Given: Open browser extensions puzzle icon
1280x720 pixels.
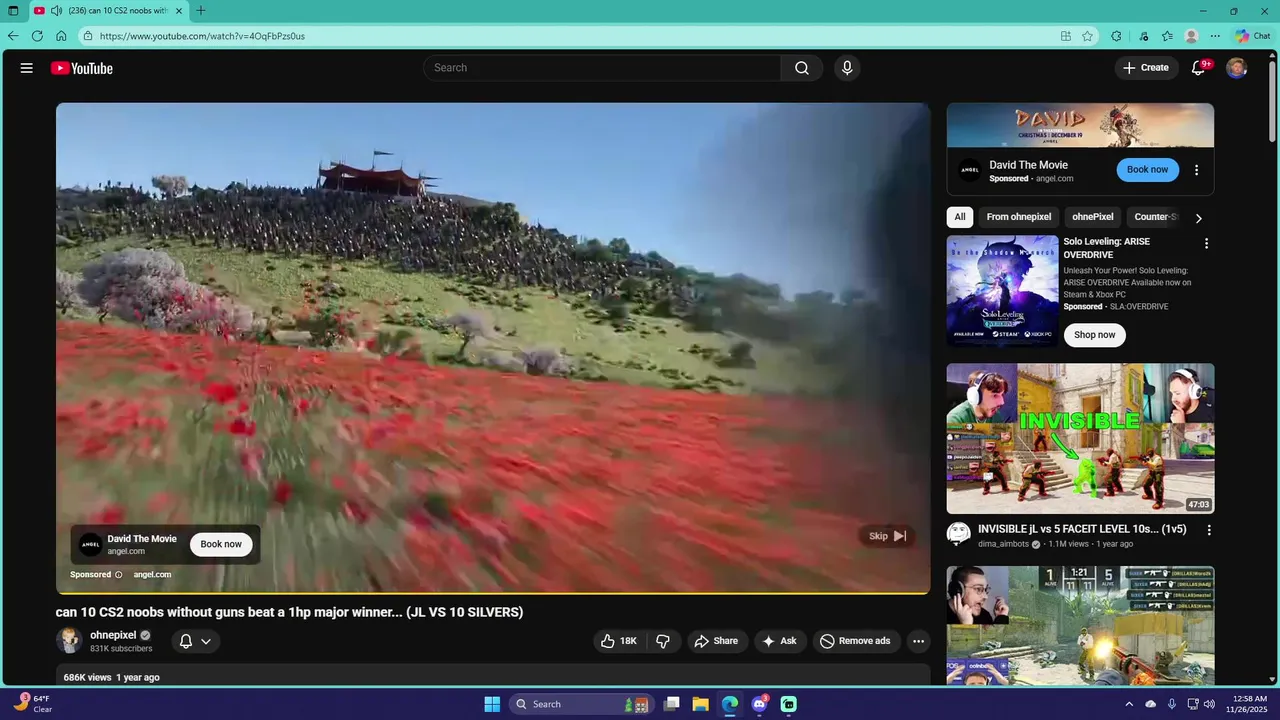Looking at the screenshot, I should (x=1116, y=36).
